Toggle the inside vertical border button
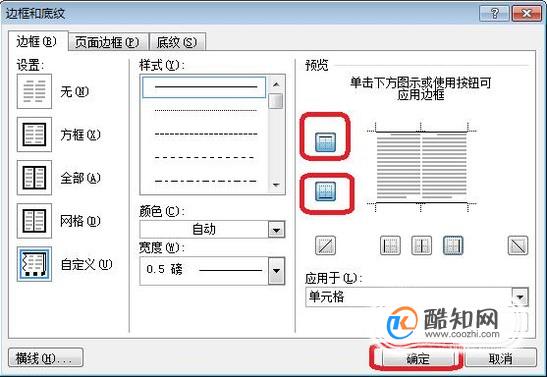Screen dimensions: 547x377 pos(421,246)
